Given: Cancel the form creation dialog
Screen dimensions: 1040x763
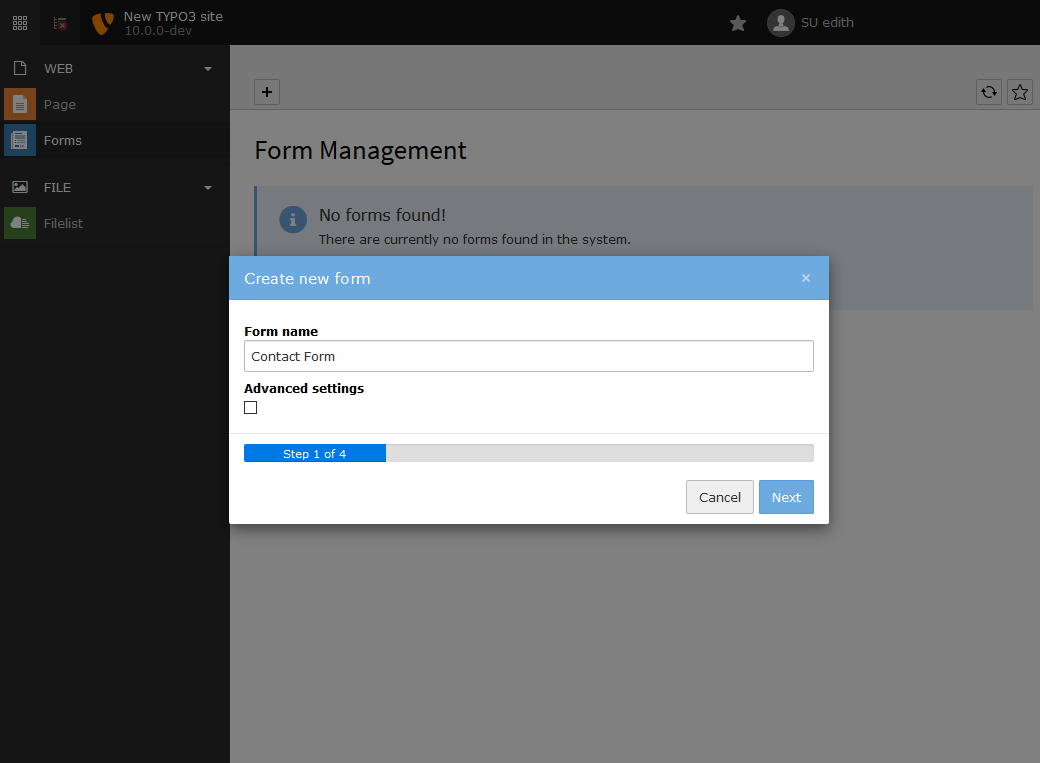Looking at the screenshot, I should click(x=719, y=497).
